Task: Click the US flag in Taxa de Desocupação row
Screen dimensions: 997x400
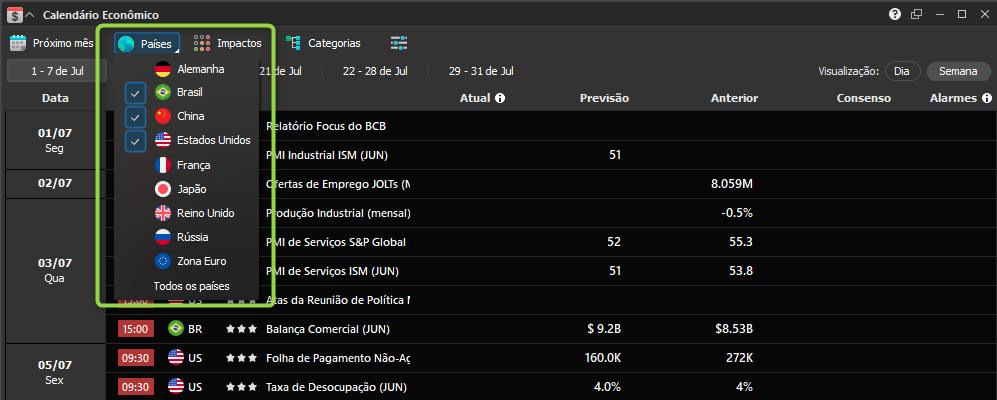Action: pyautogui.click(x=176, y=386)
